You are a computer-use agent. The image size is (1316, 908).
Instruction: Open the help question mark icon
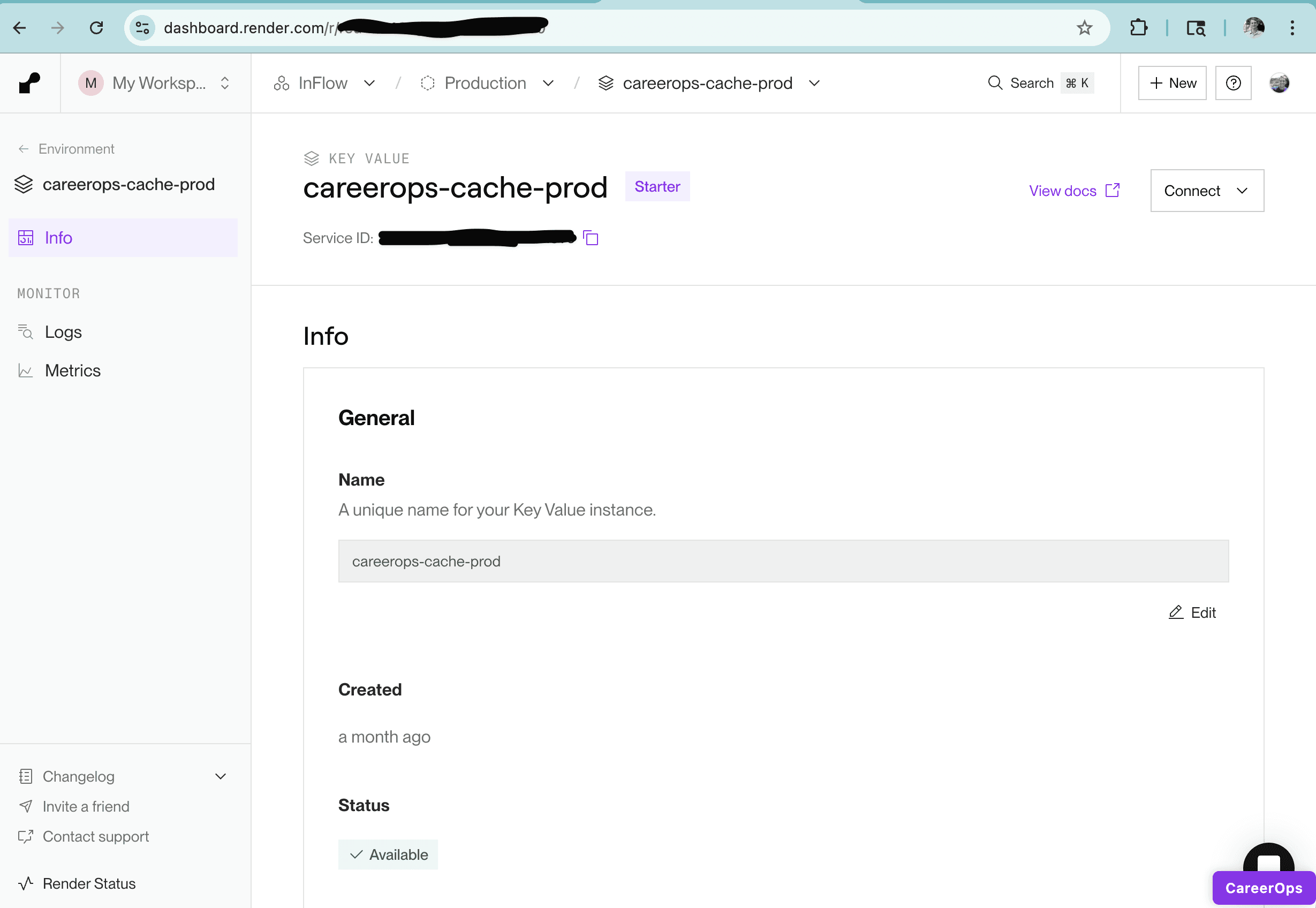click(x=1233, y=83)
